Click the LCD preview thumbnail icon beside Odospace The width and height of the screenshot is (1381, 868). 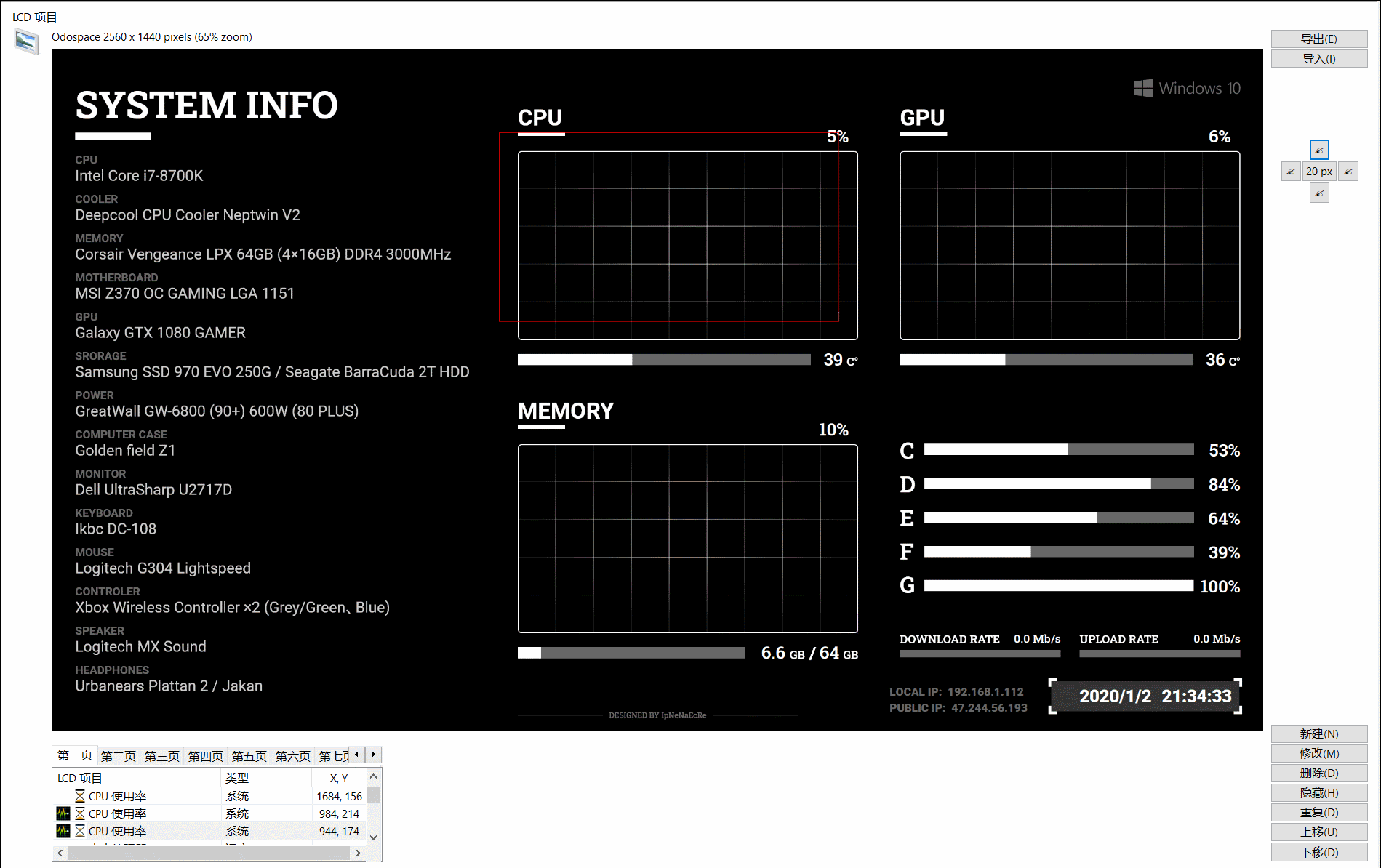pyautogui.click(x=27, y=41)
